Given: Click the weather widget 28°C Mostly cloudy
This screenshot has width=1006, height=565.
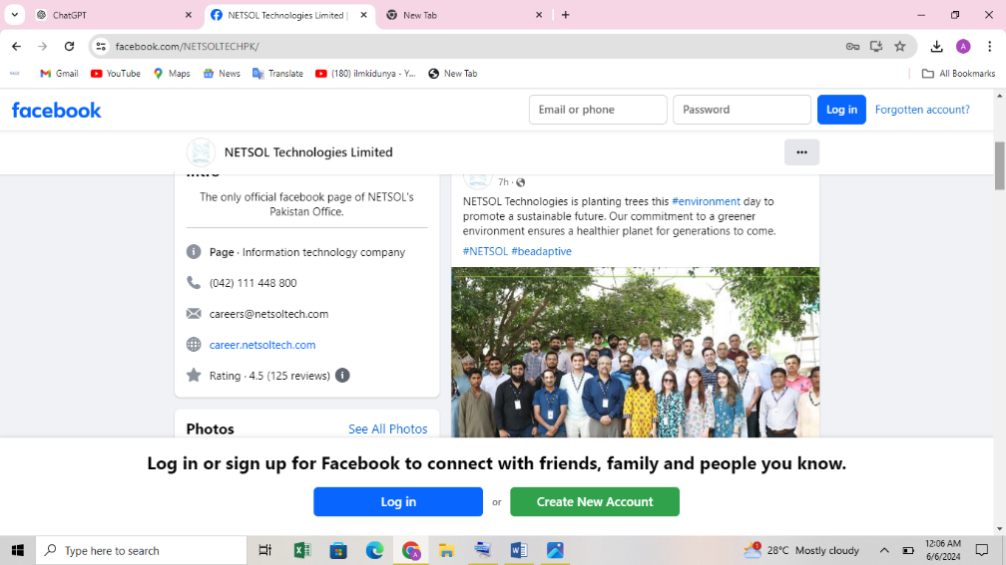Looking at the screenshot, I should [x=801, y=550].
